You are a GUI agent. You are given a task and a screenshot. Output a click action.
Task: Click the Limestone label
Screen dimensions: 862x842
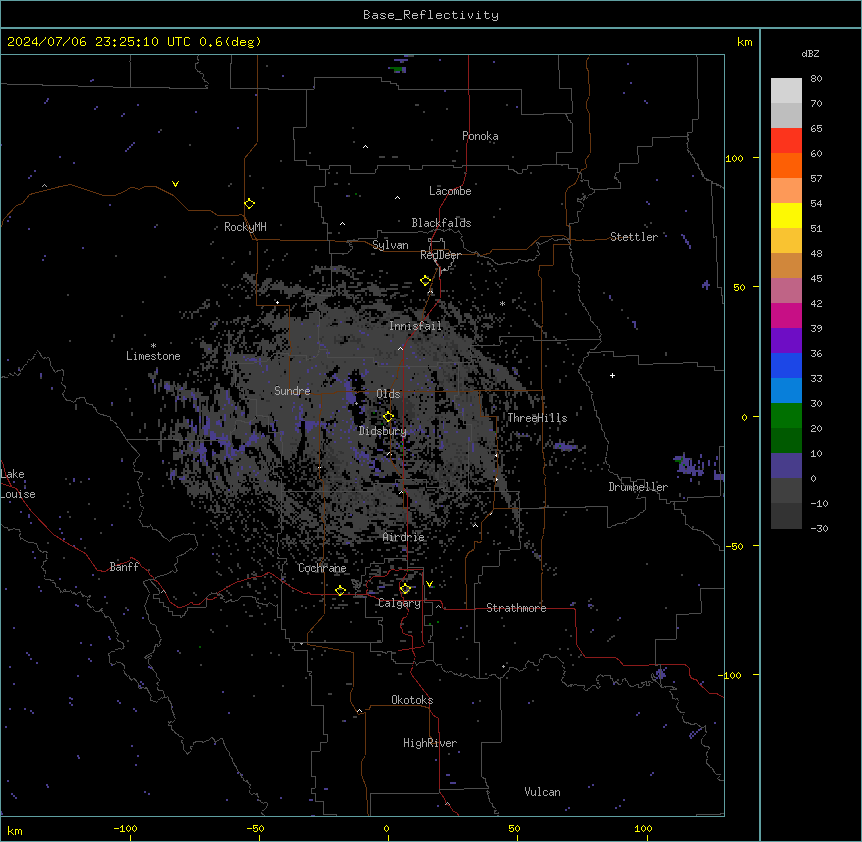(153, 356)
